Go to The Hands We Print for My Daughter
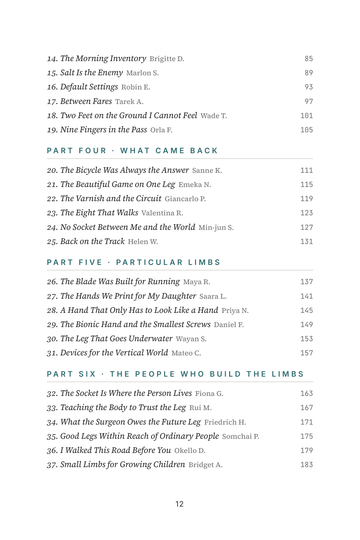360x540 pixels. tap(179, 296)
